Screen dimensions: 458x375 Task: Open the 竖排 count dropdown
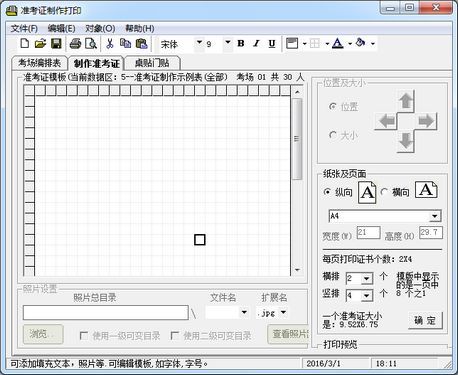coord(367,295)
